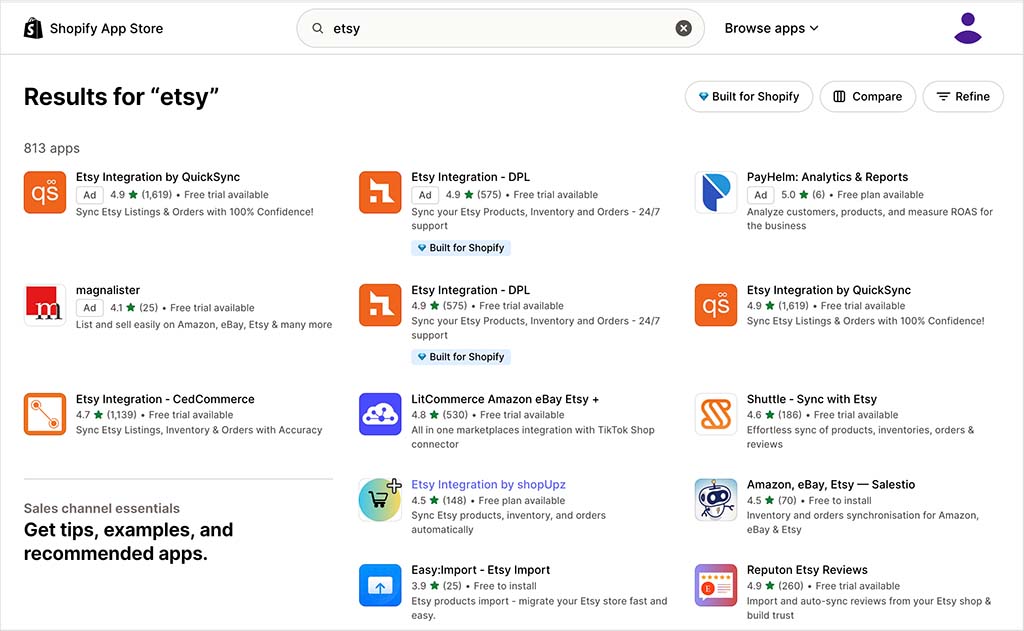Click the Results for "etsy" heading
The height and width of the screenshot is (631, 1024).
[121, 97]
